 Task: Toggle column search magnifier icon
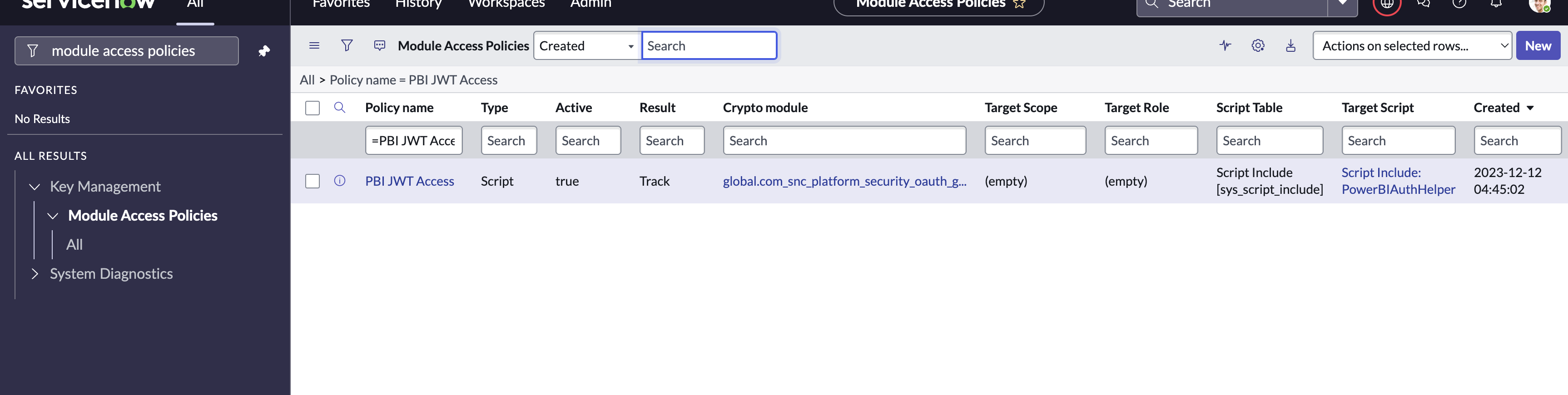tap(340, 108)
